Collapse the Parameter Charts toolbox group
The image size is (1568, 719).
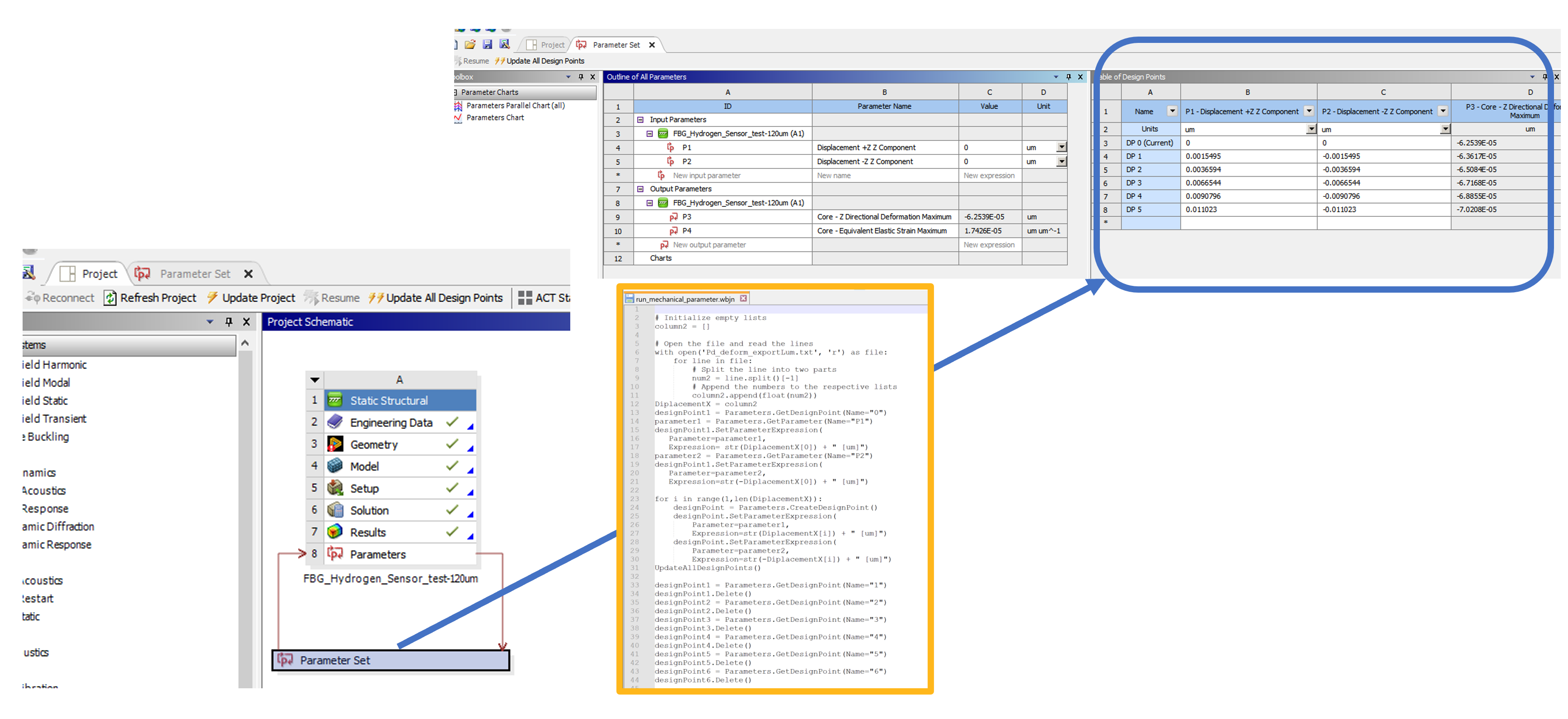coord(455,93)
